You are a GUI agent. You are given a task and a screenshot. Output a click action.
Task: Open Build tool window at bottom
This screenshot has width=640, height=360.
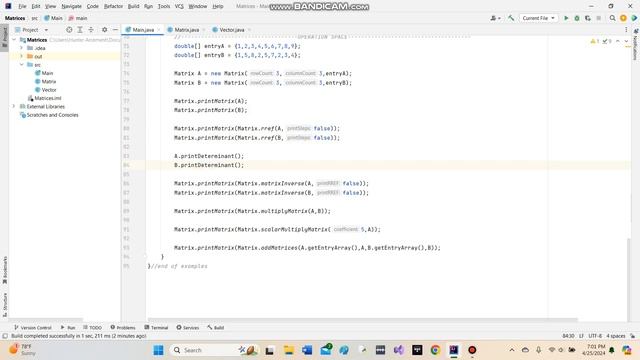click(216, 327)
